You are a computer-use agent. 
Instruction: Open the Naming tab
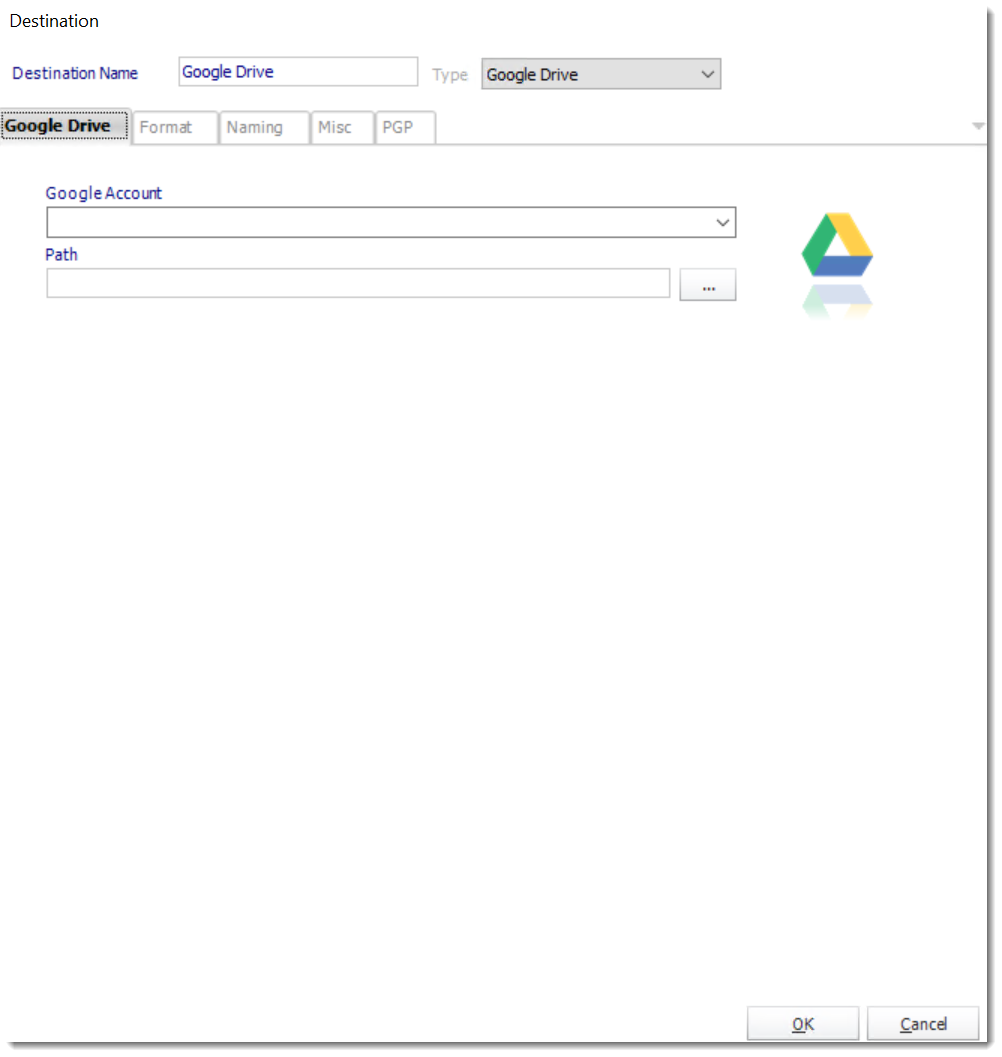tap(264, 127)
